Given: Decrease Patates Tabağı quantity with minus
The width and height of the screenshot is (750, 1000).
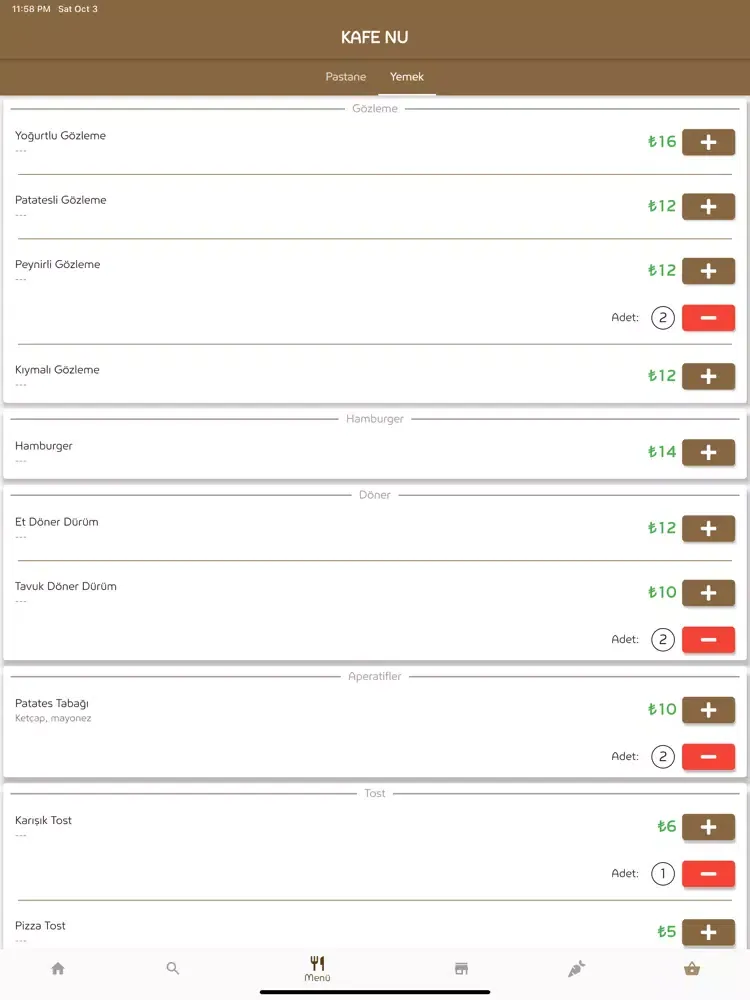Looking at the screenshot, I should click(x=708, y=756).
